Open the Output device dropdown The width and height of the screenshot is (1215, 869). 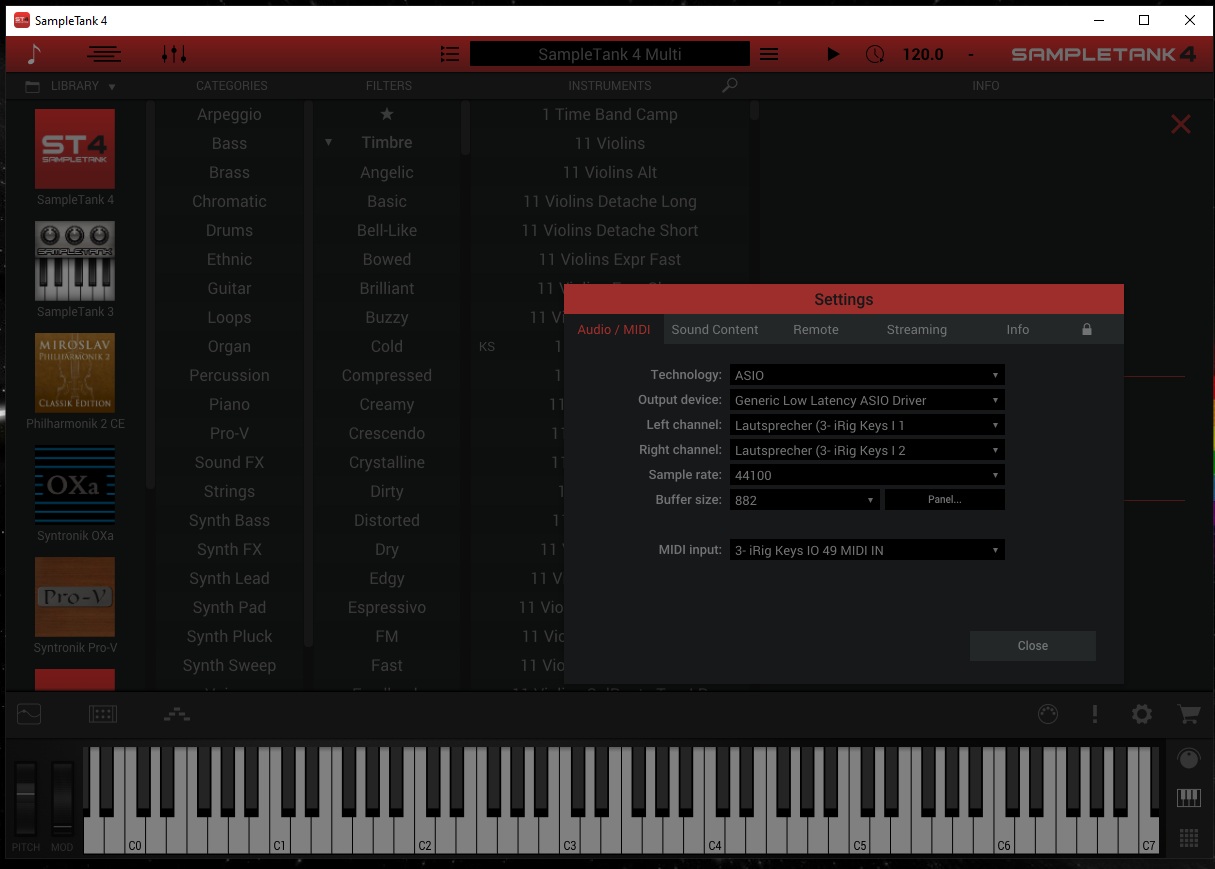[867, 400]
